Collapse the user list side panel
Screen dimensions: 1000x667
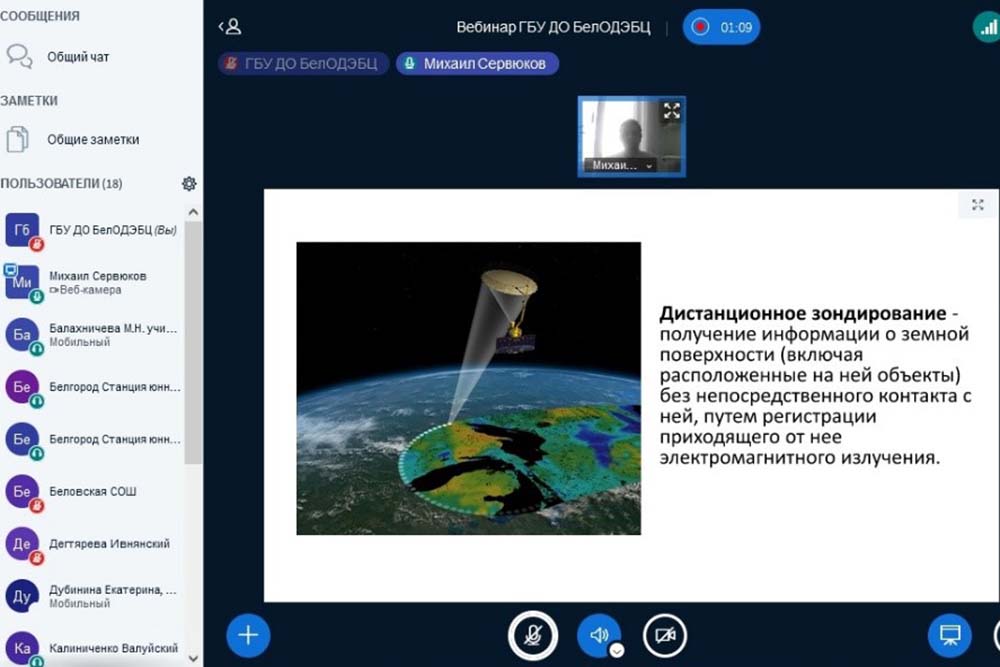(229, 27)
